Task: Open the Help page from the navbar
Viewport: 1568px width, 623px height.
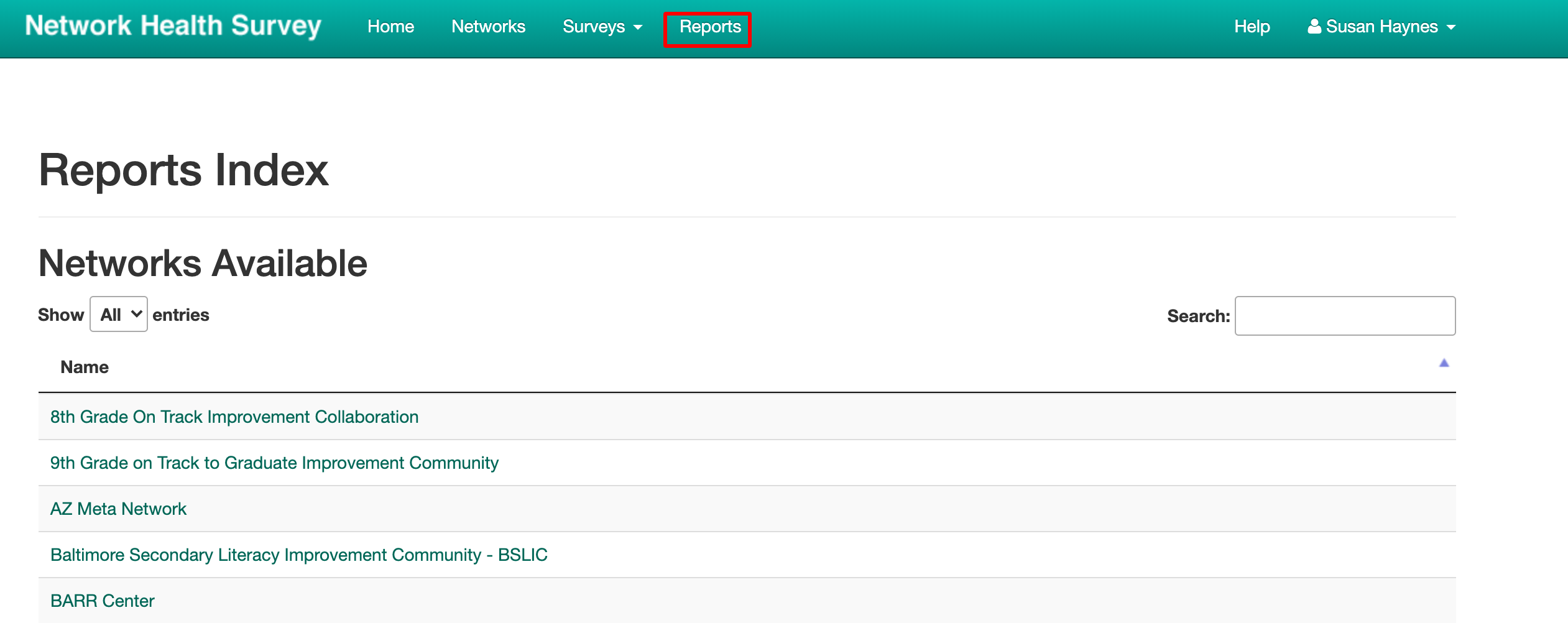Action: 1252,27
